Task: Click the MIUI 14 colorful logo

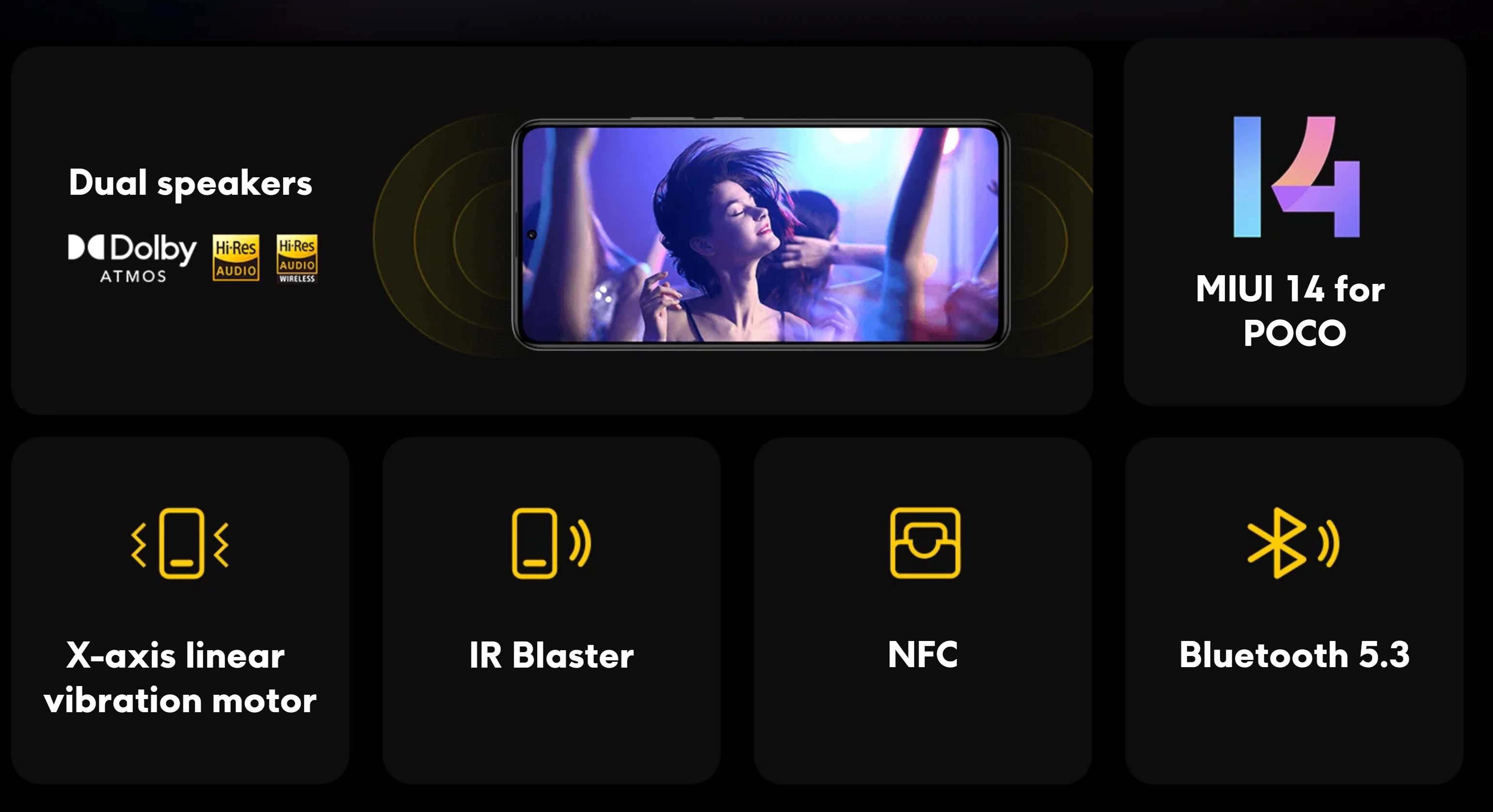Action: [1297, 177]
